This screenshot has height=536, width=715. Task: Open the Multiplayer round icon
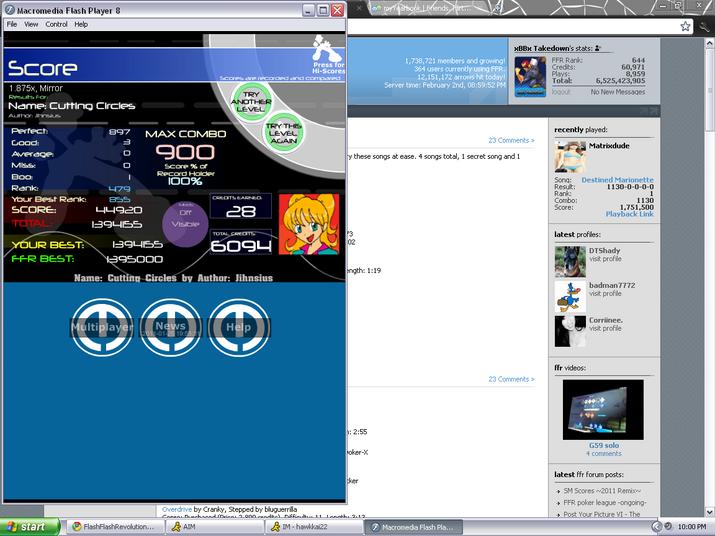pyautogui.click(x=102, y=327)
